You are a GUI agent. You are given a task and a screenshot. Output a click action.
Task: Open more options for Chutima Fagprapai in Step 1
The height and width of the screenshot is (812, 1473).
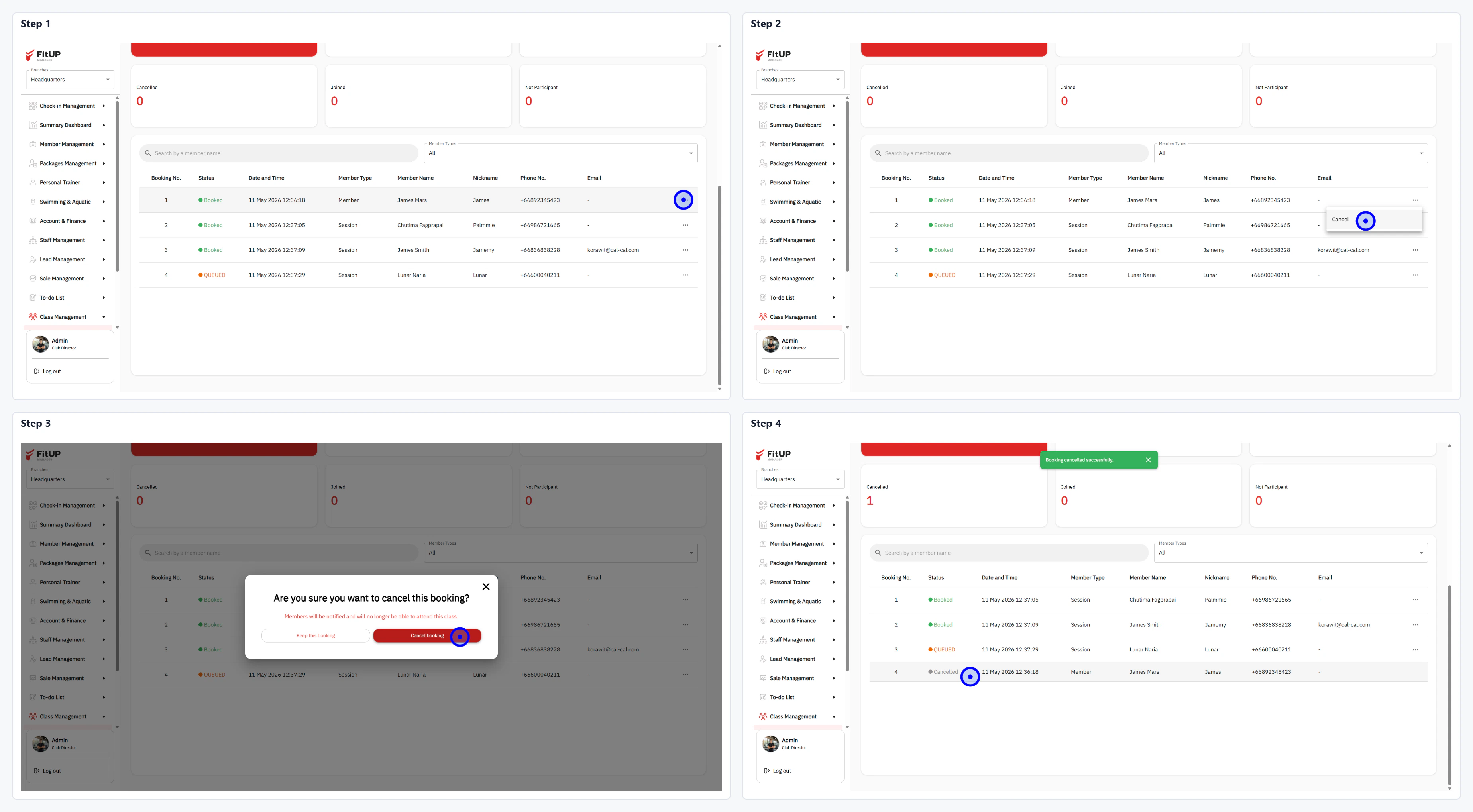(x=685, y=225)
